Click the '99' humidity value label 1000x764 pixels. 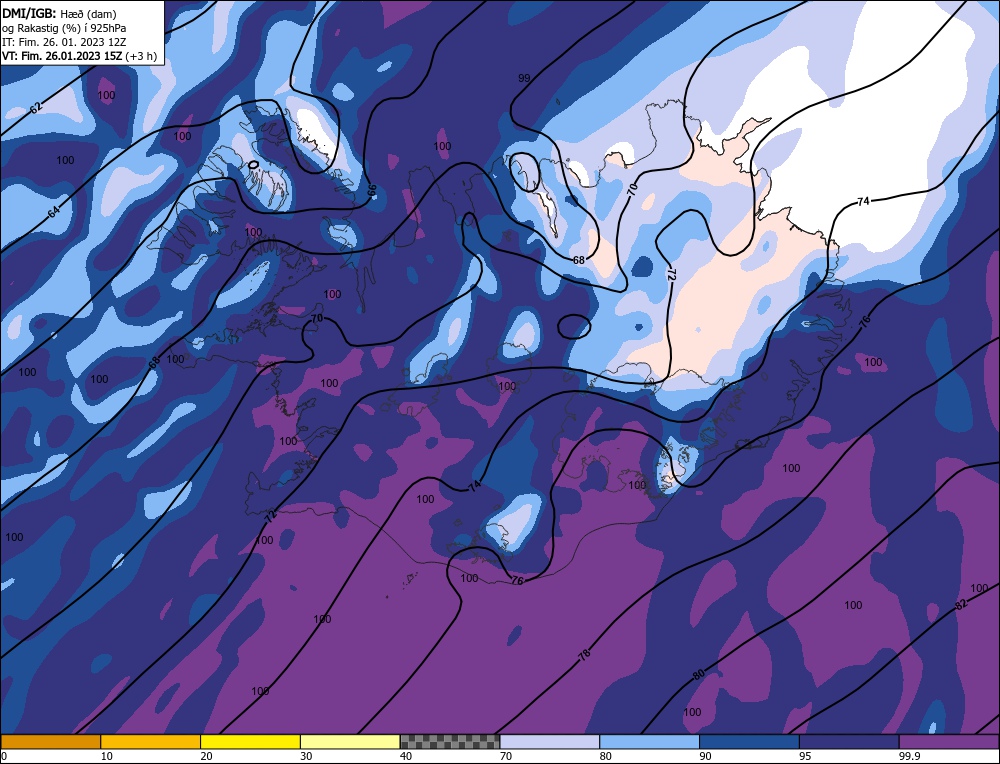click(524, 78)
